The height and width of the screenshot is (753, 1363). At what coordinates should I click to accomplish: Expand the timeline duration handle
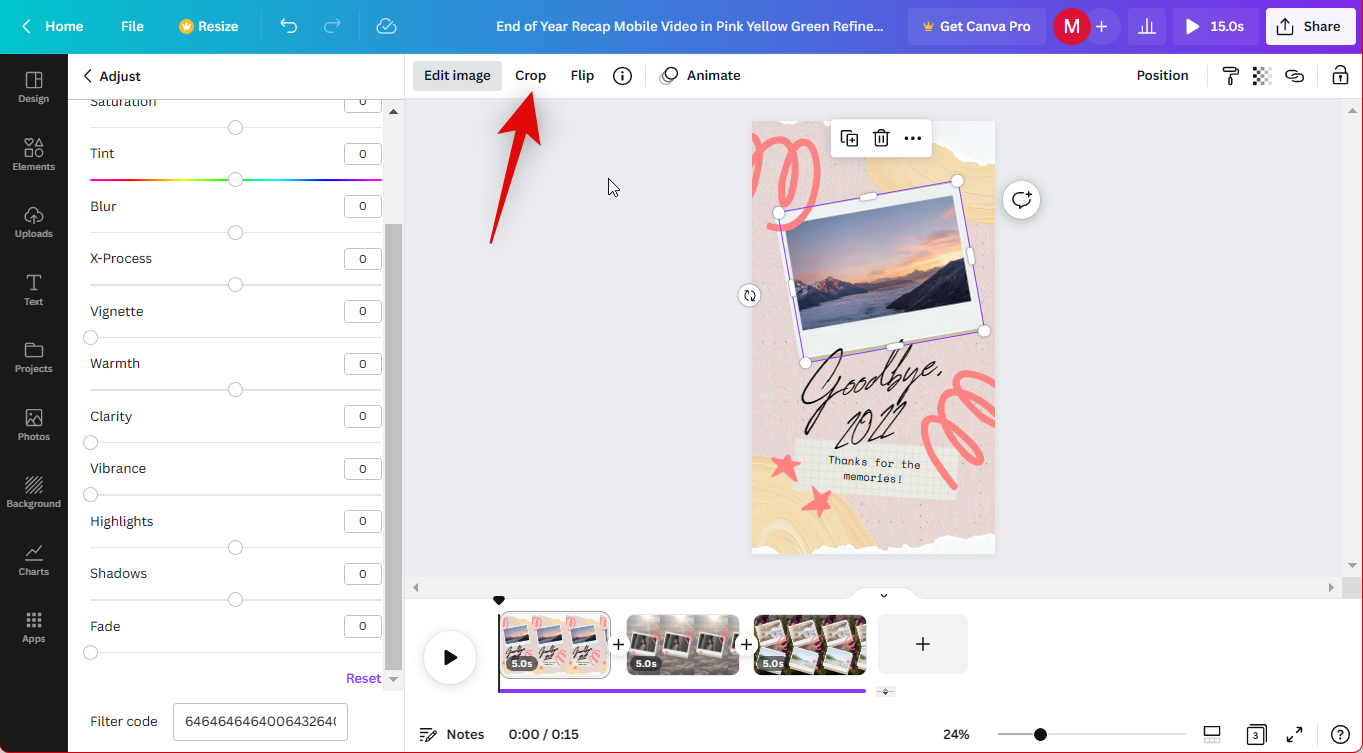tap(885, 691)
